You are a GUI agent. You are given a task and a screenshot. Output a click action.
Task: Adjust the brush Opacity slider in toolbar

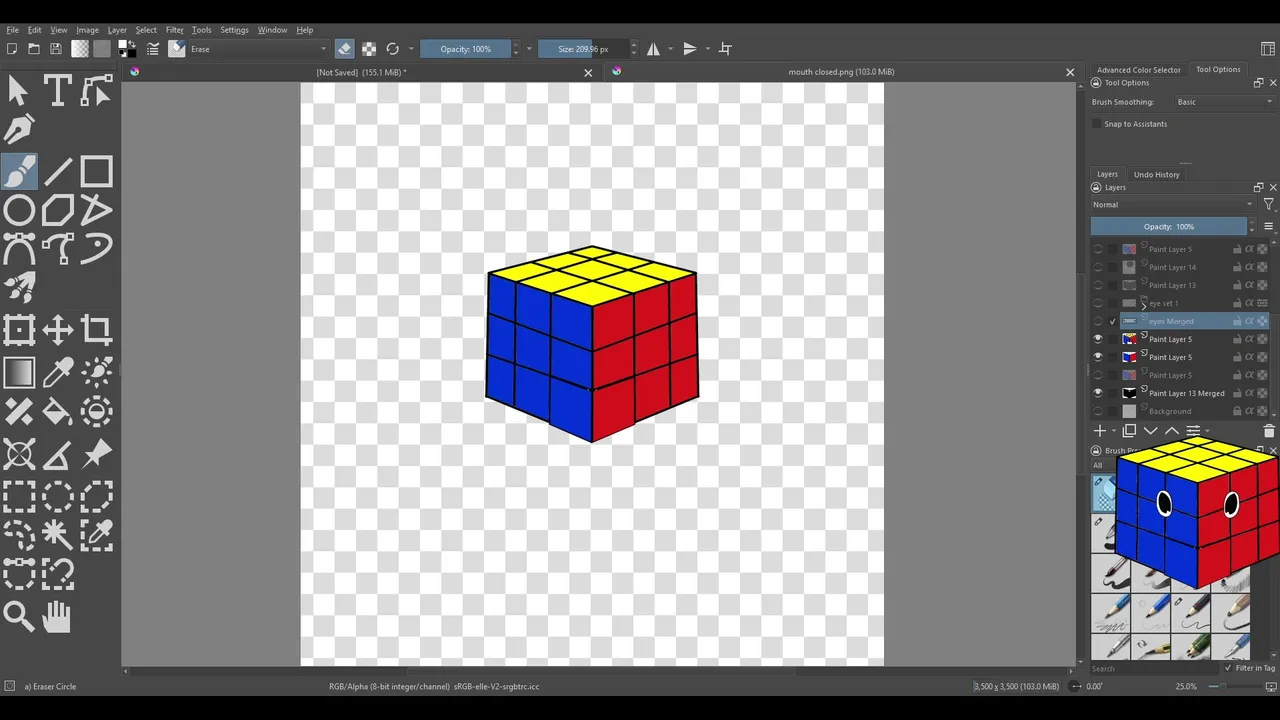[x=466, y=49]
